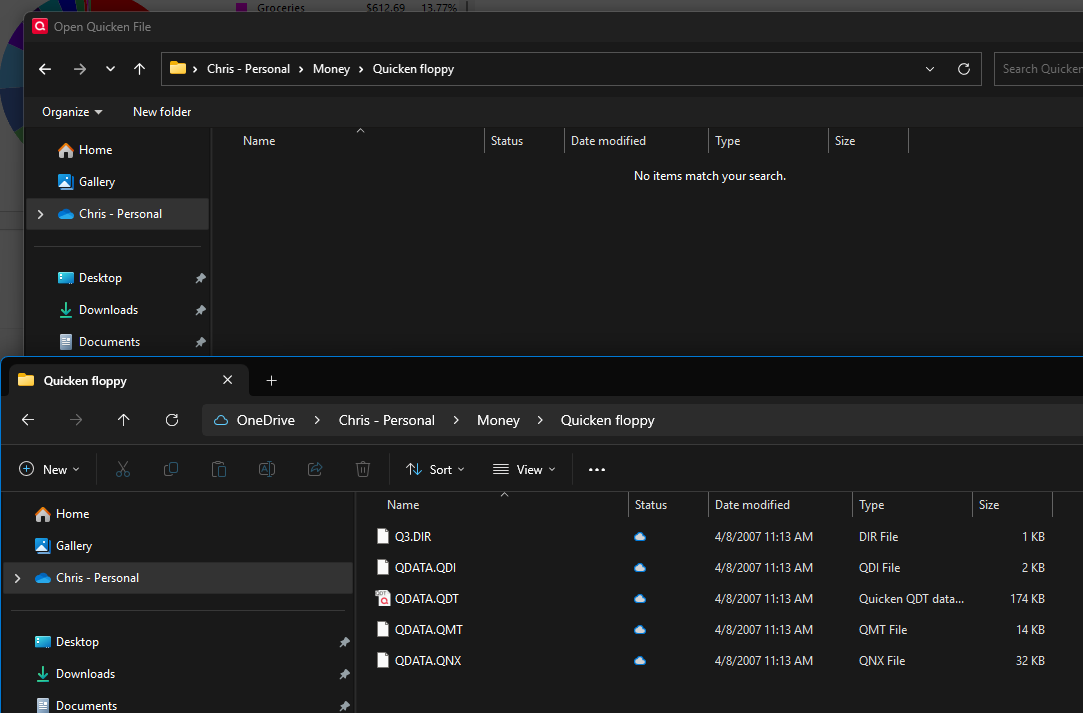Click the Copy icon in Explorer toolbar
1083x713 pixels.
tap(171, 469)
